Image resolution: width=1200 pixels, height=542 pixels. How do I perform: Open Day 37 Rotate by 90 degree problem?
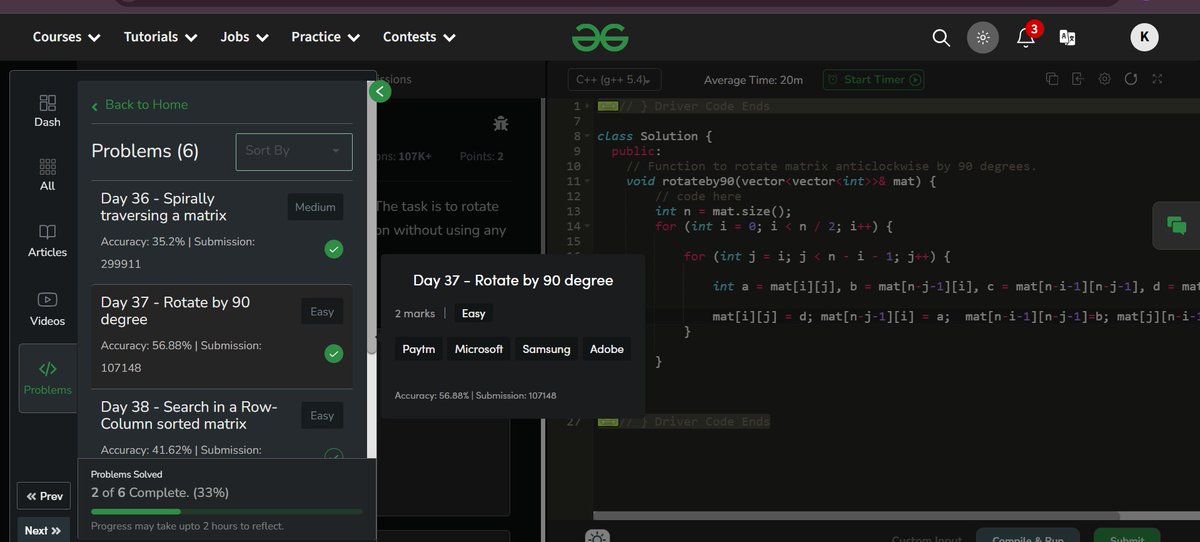coord(221,336)
